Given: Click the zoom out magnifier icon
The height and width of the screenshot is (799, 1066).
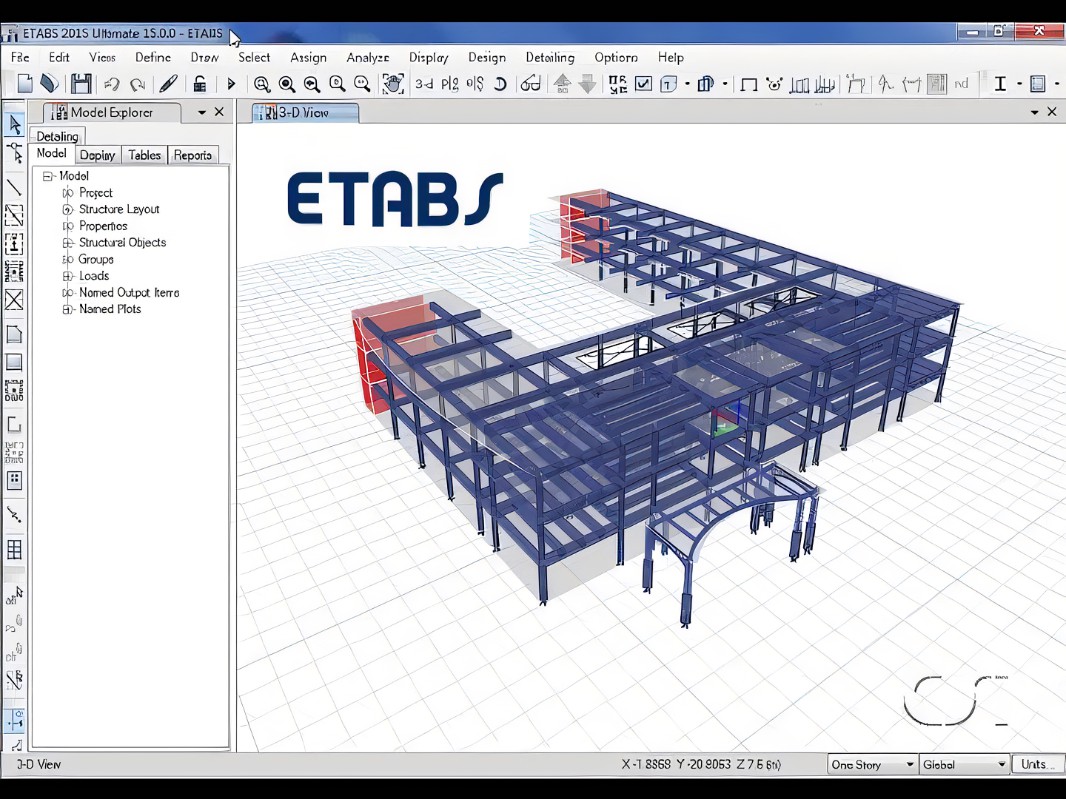Looking at the screenshot, I should (x=362, y=84).
